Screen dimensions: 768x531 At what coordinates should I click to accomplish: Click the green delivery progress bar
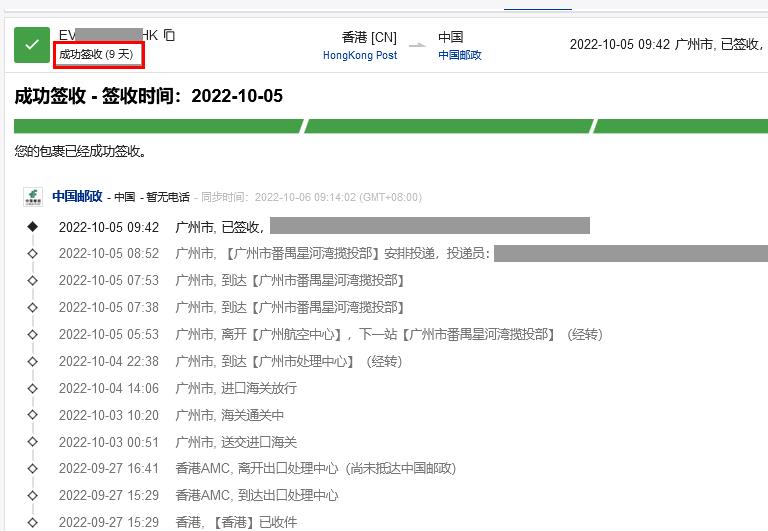click(x=158, y=126)
